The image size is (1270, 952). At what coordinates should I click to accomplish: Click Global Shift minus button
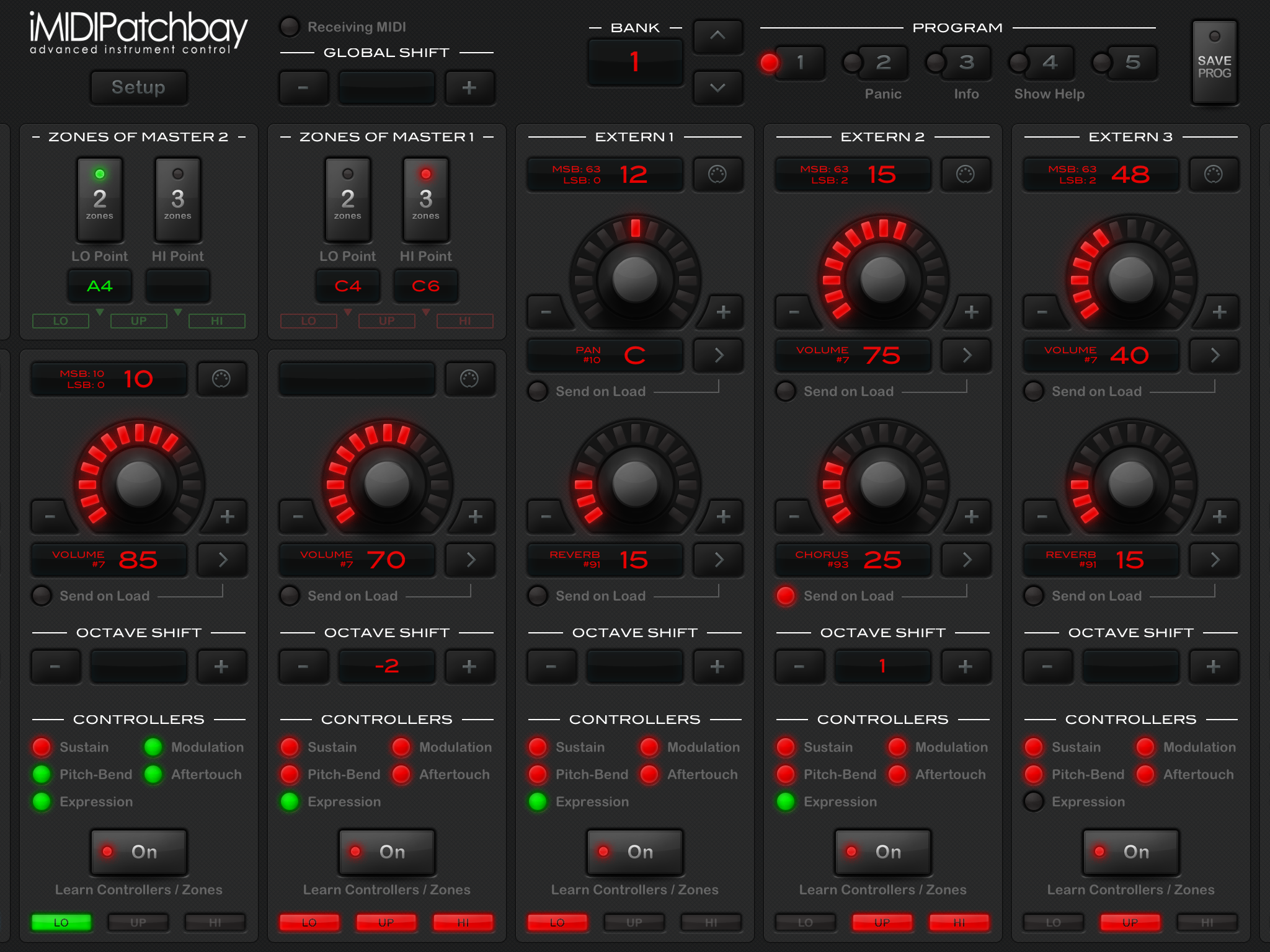click(303, 87)
